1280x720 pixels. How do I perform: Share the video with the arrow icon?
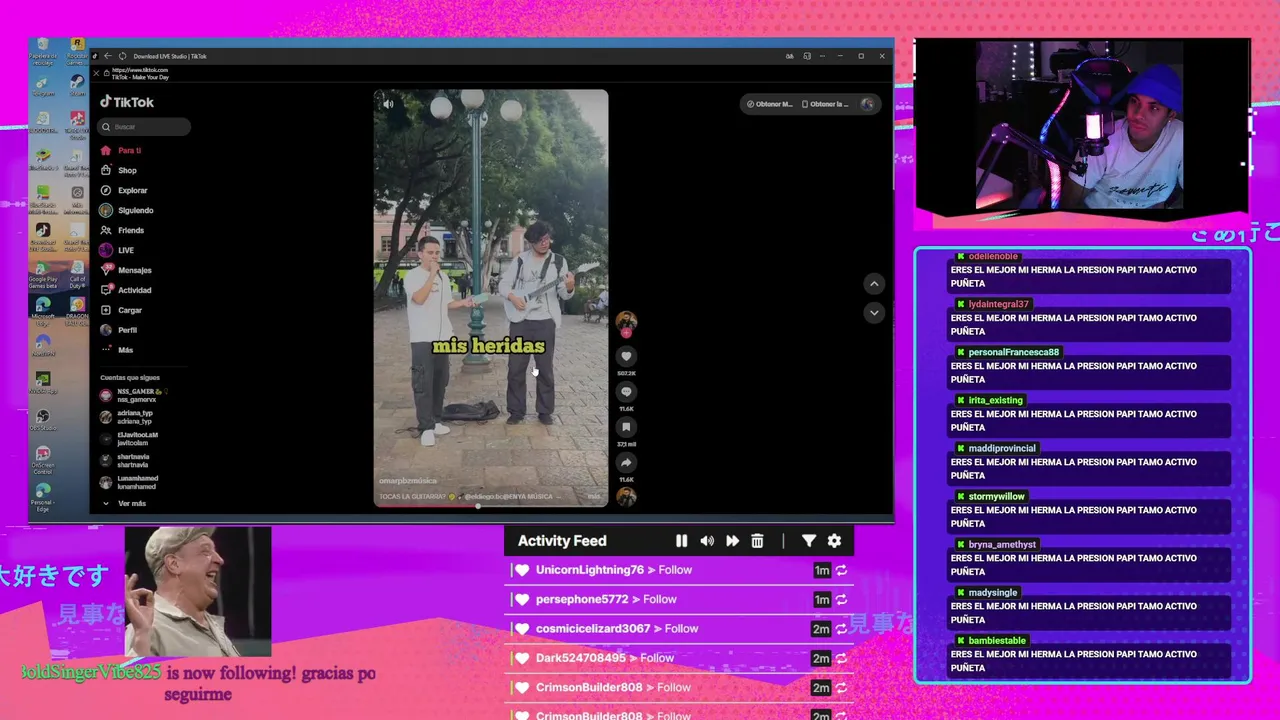[626, 463]
